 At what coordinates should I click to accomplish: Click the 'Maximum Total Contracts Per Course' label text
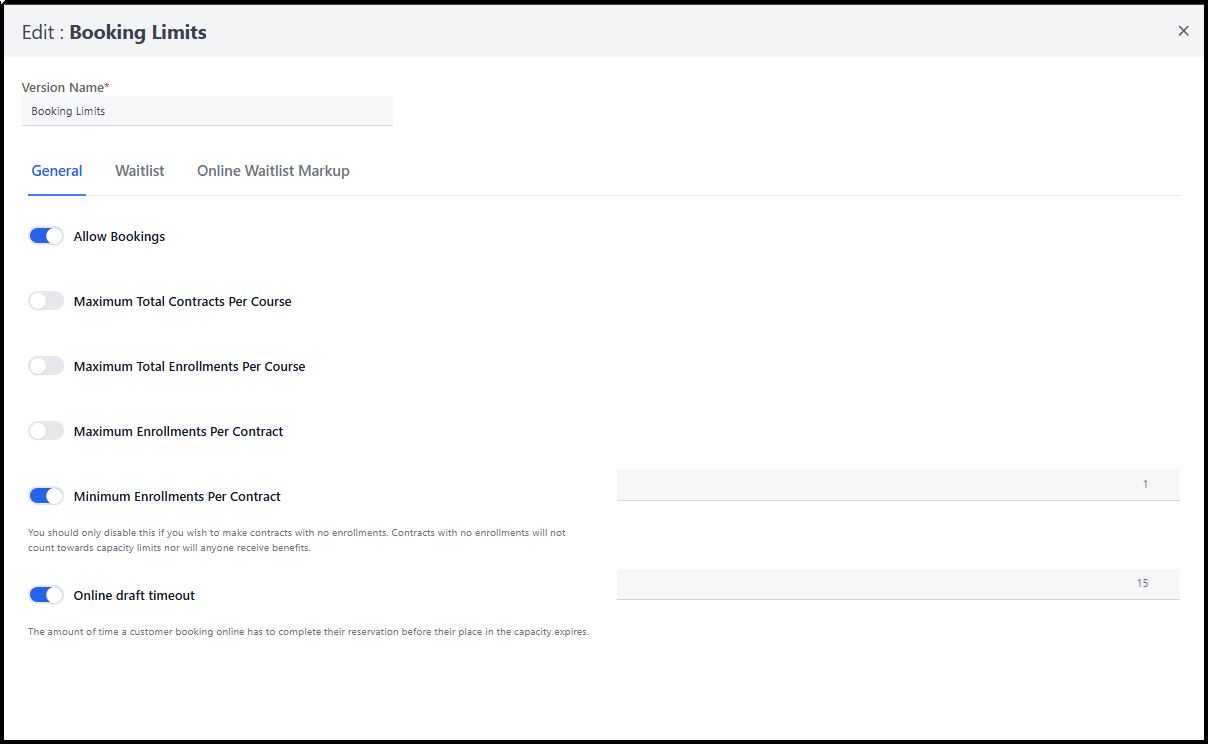182,301
